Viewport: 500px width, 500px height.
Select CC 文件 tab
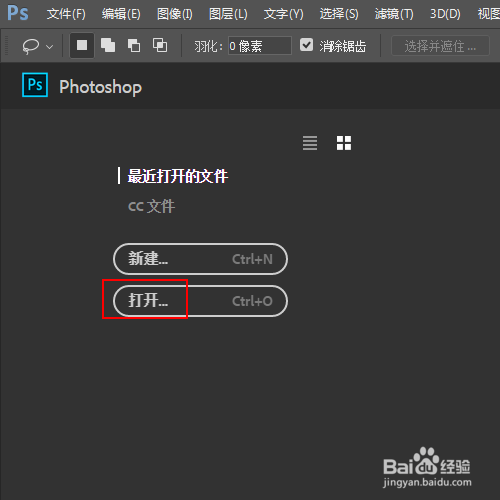152,206
